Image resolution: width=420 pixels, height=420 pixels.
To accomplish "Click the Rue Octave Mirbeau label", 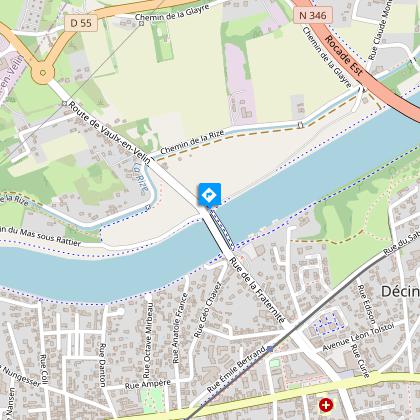I will (149, 340).
